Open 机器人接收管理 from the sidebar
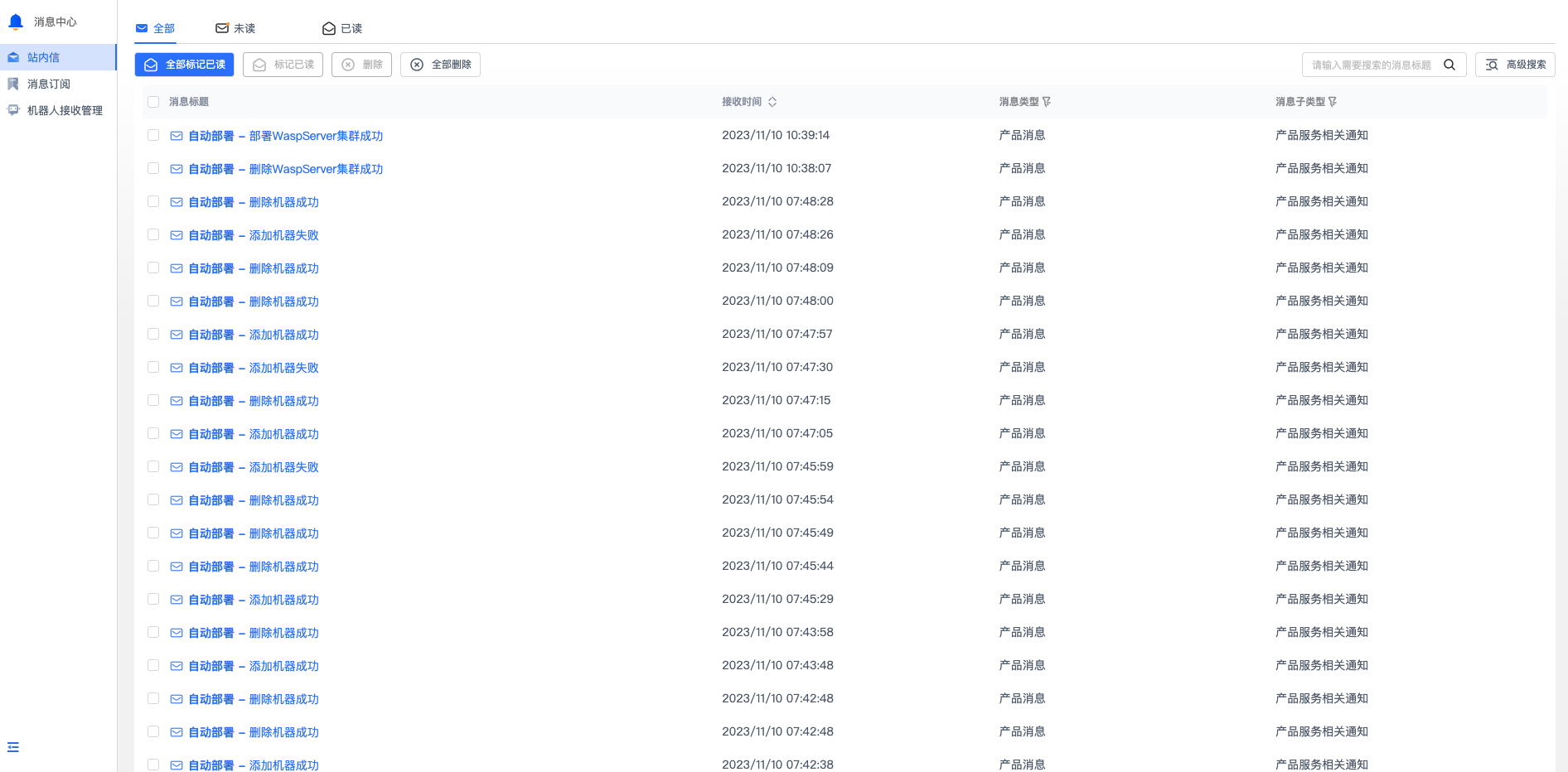The height and width of the screenshot is (772, 1568). point(65,110)
